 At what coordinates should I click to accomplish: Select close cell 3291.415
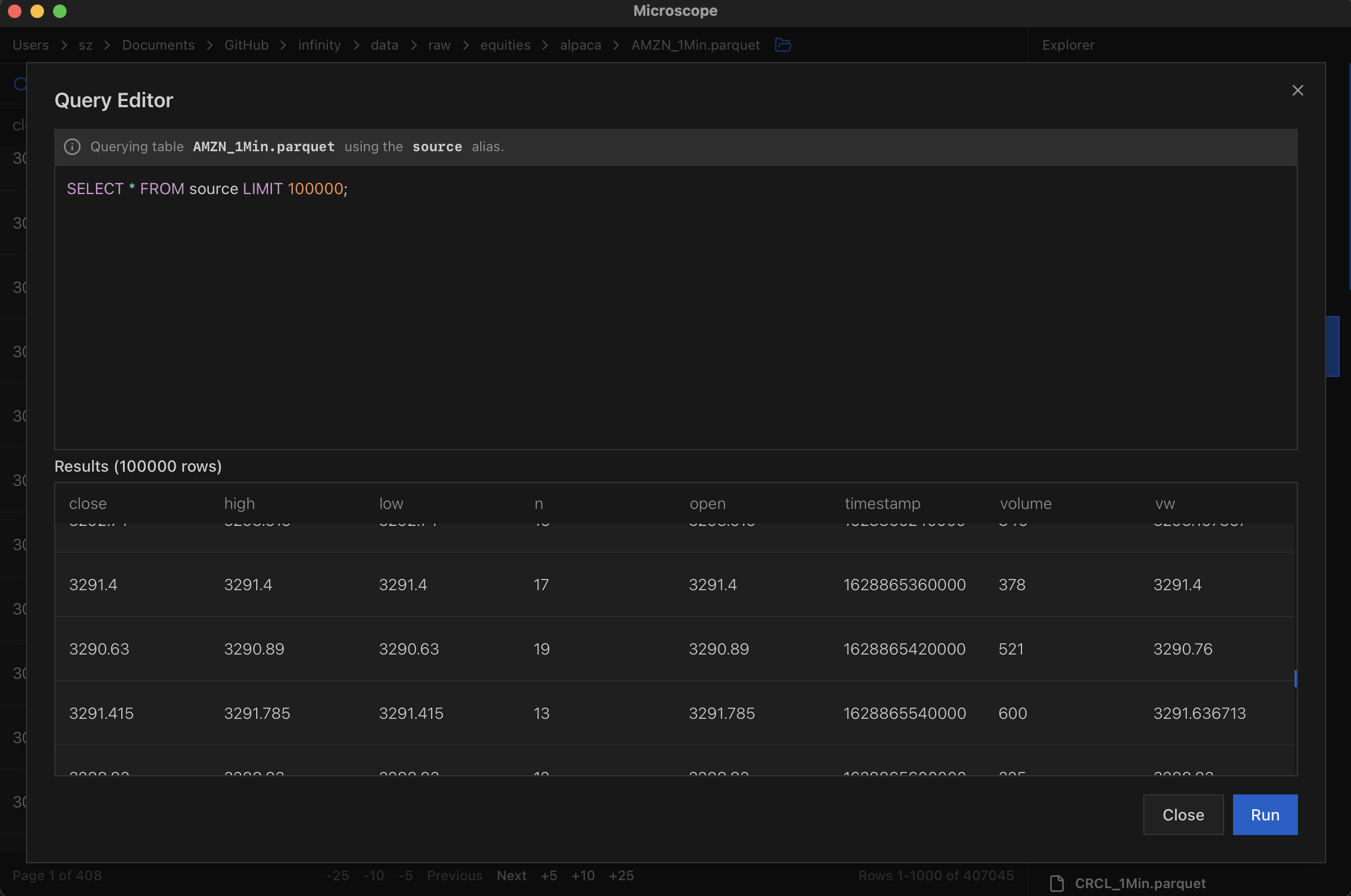pyautogui.click(x=101, y=713)
